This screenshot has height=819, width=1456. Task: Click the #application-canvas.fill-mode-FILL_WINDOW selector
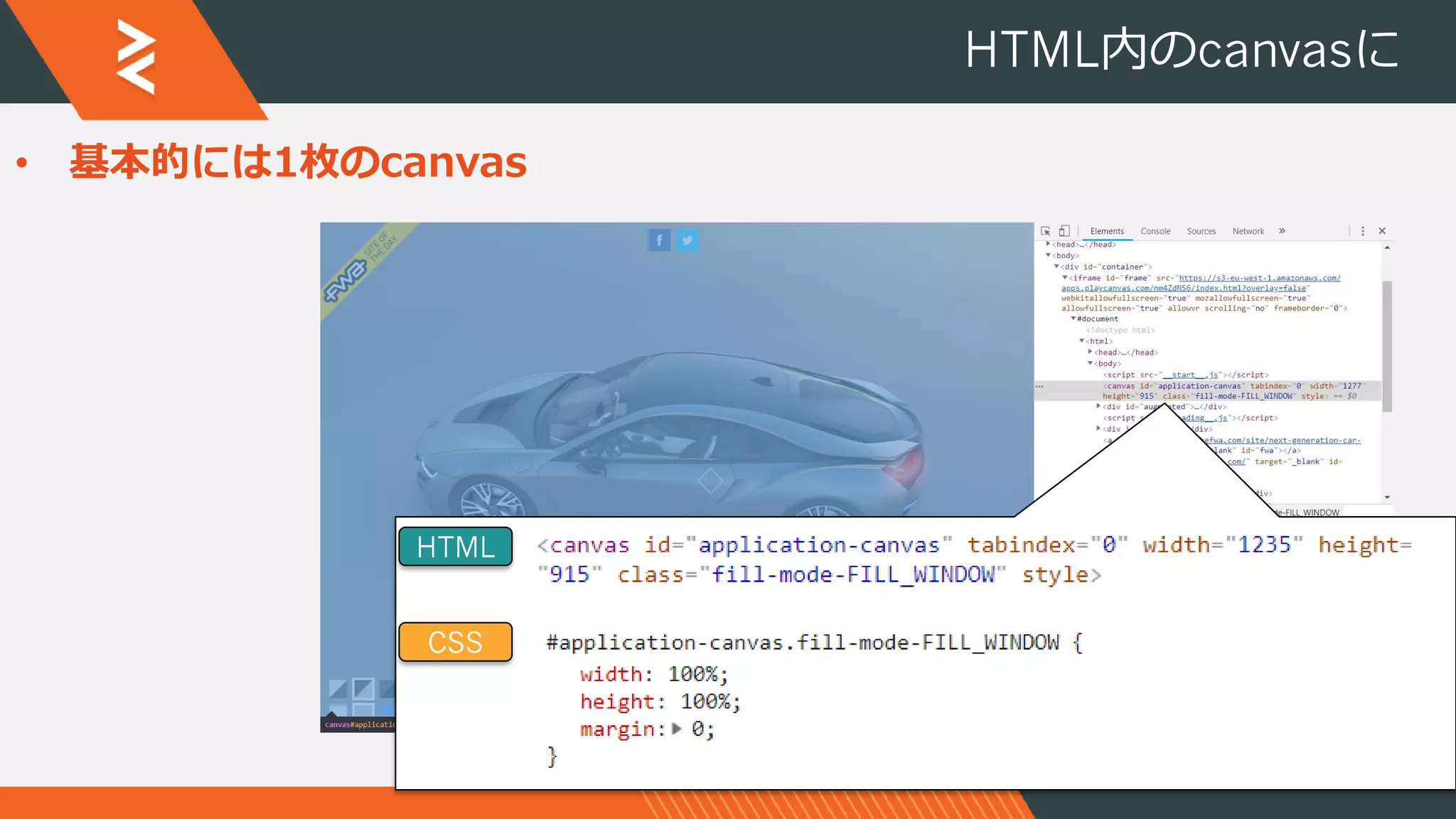(803, 643)
